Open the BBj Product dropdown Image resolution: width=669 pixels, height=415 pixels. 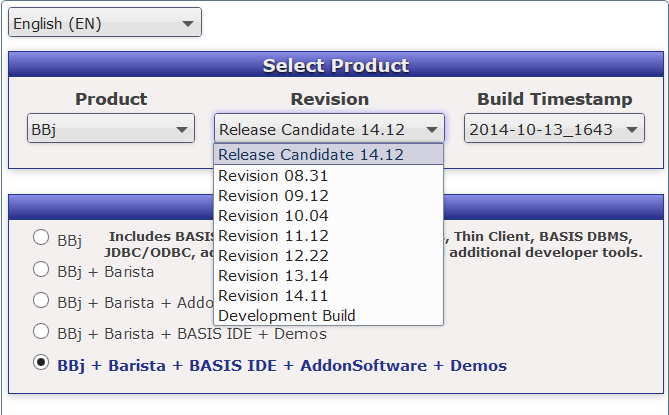[110, 129]
